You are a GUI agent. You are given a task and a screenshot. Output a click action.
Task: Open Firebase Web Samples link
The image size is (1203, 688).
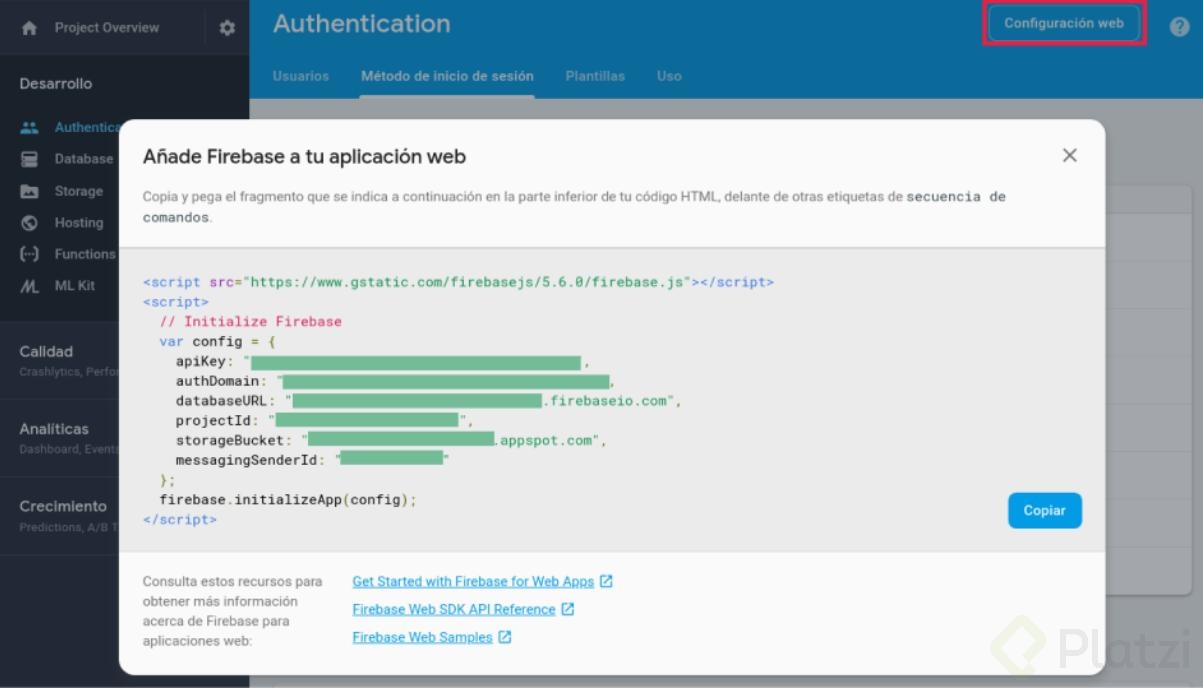(422, 637)
